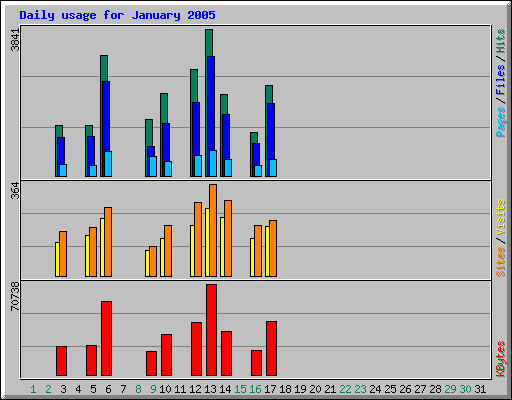Image resolution: width=512 pixels, height=400 pixels.
Task: Click day 12 on the date axis
Action: coord(195,389)
